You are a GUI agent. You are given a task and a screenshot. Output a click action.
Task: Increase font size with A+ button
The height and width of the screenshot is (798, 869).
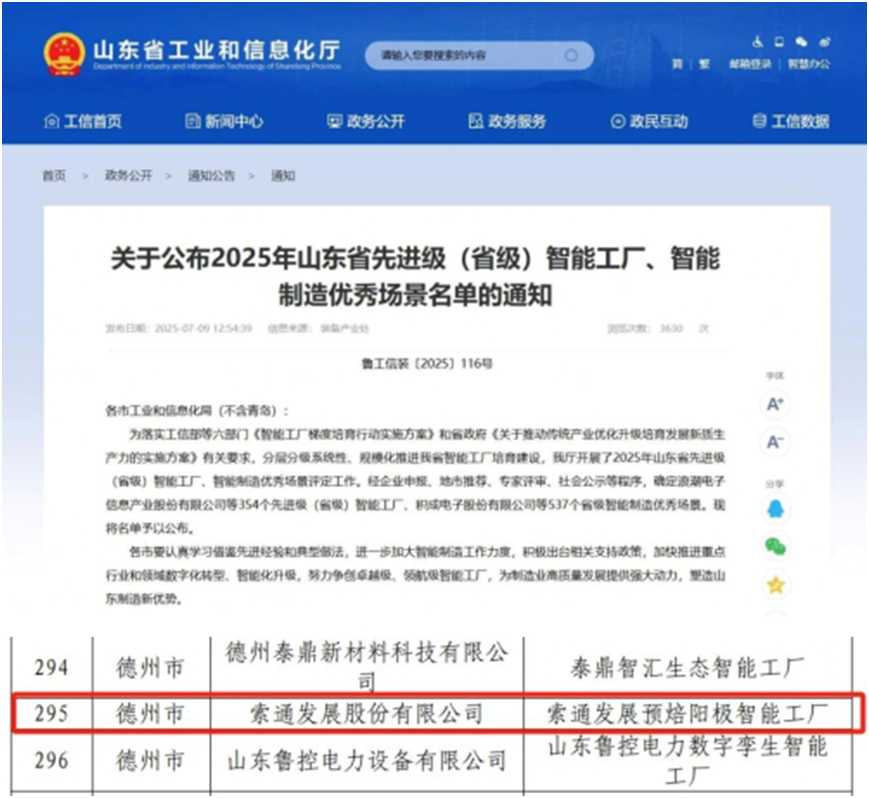tap(775, 404)
